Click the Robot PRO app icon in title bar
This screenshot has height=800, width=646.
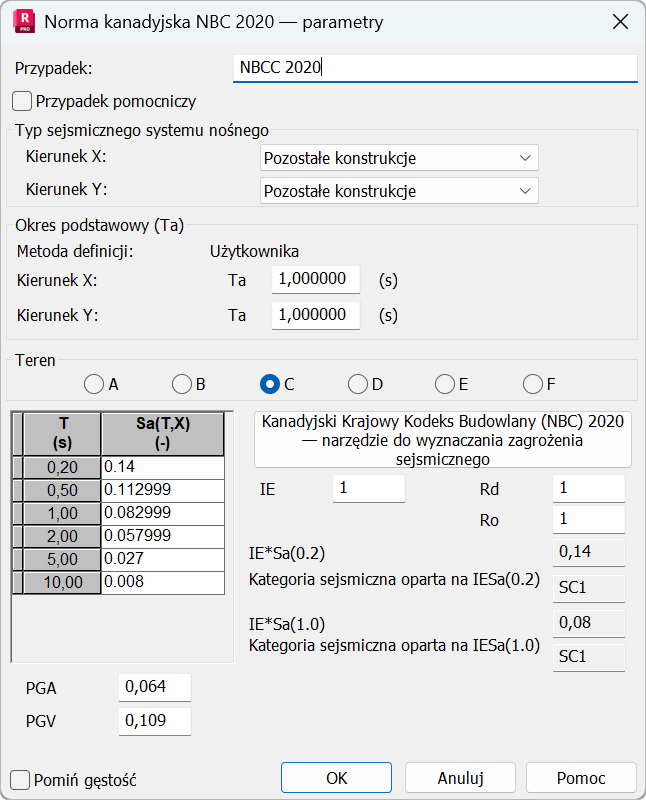tap(24, 22)
